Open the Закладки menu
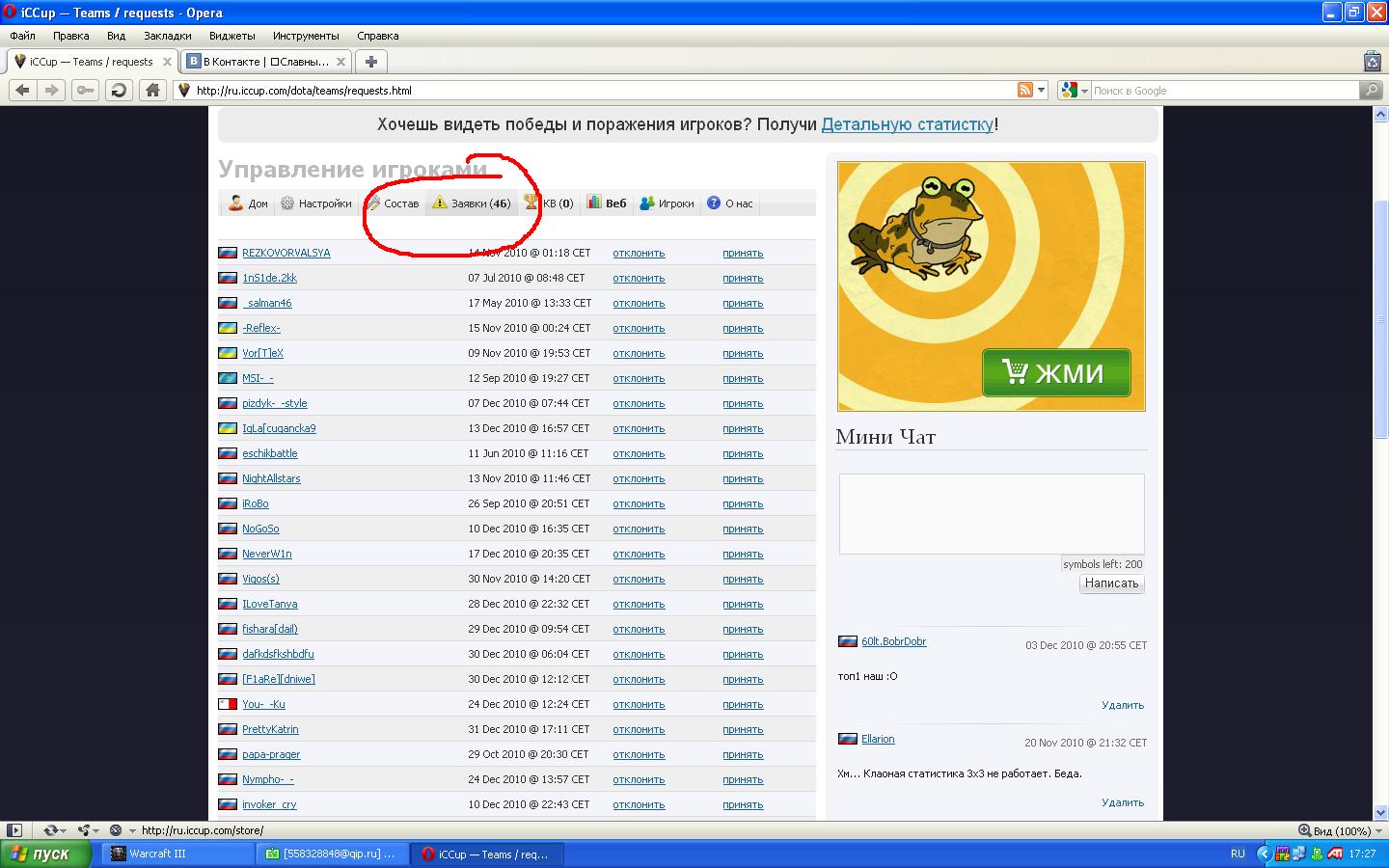Image resolution: width=1389 pixels, height=868 pixels. (168, 36)
